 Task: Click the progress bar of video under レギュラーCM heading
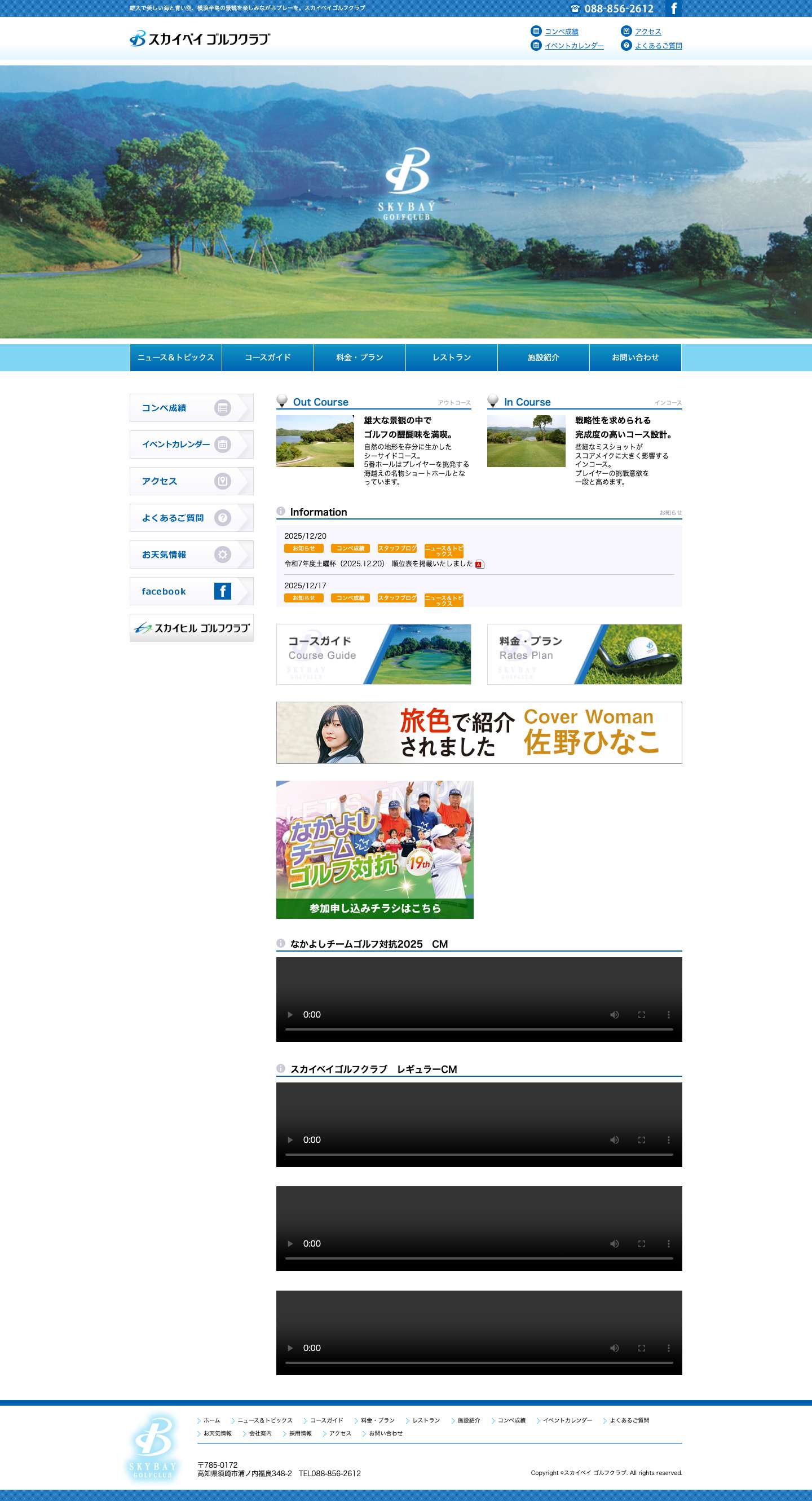coord(479,1155)
